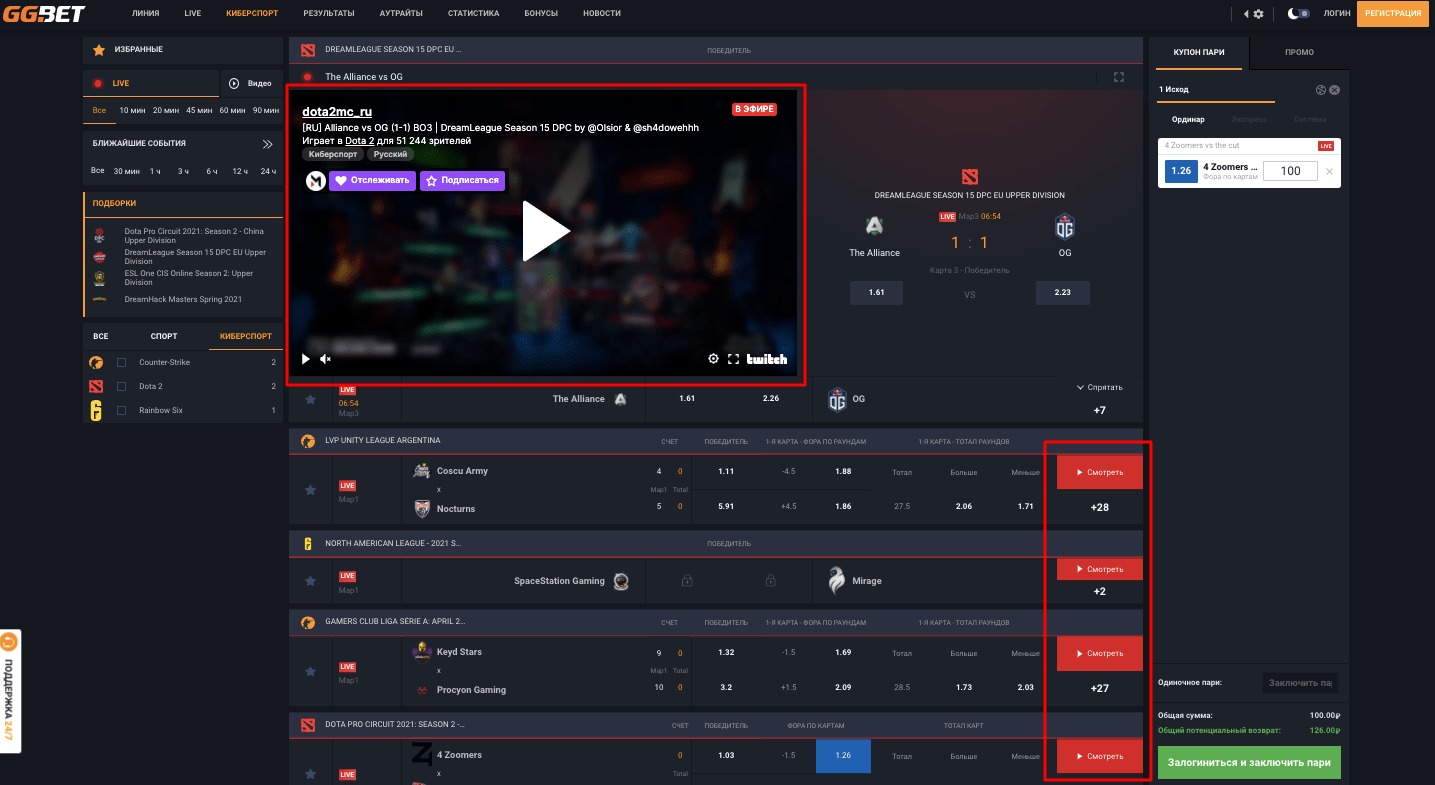Favorite the SpaceStation Gaming vs Mirage match

(x=311, y=581)
